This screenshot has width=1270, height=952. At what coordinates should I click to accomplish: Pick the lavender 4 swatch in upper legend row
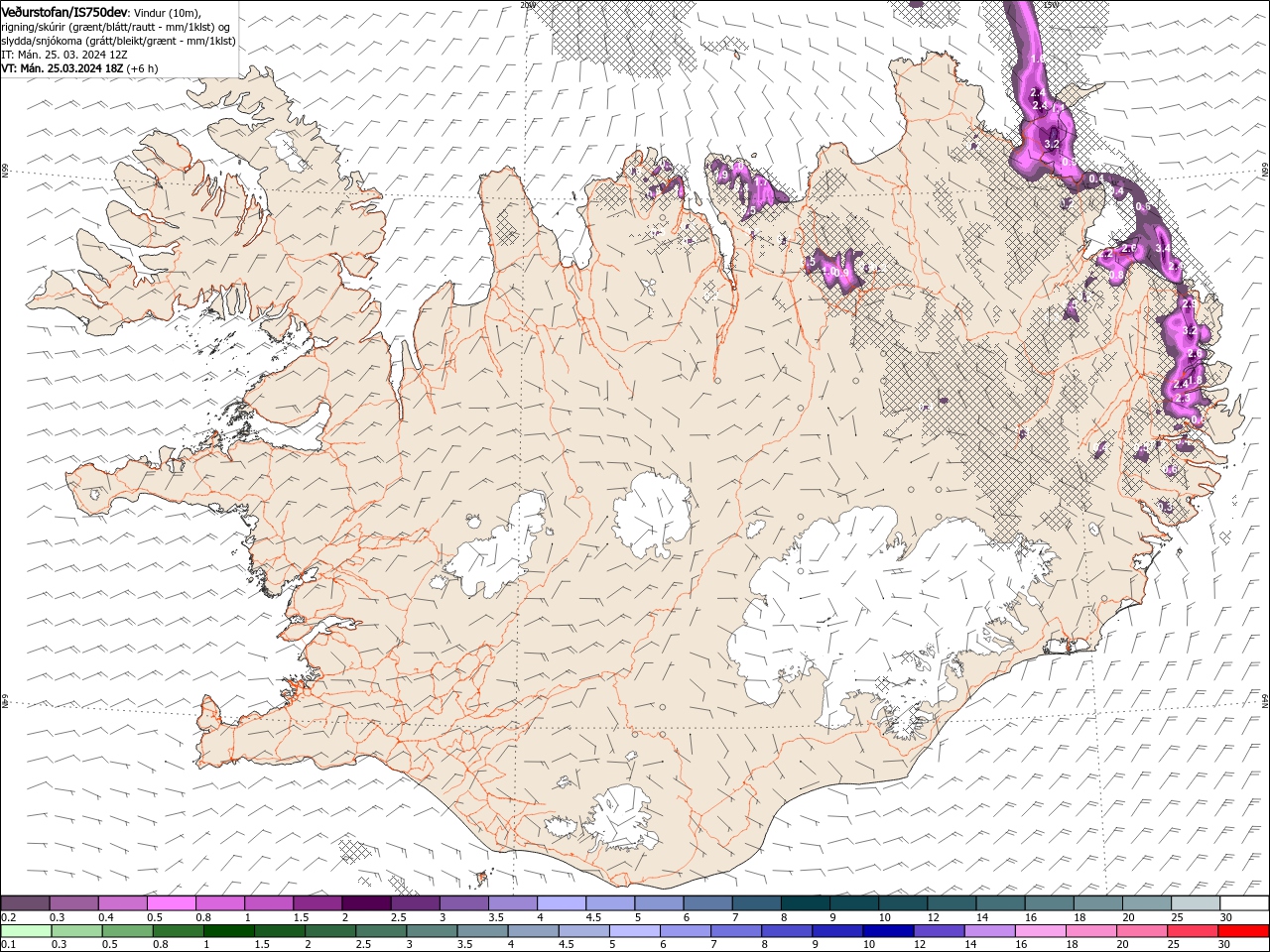click(x=562, y=903)
